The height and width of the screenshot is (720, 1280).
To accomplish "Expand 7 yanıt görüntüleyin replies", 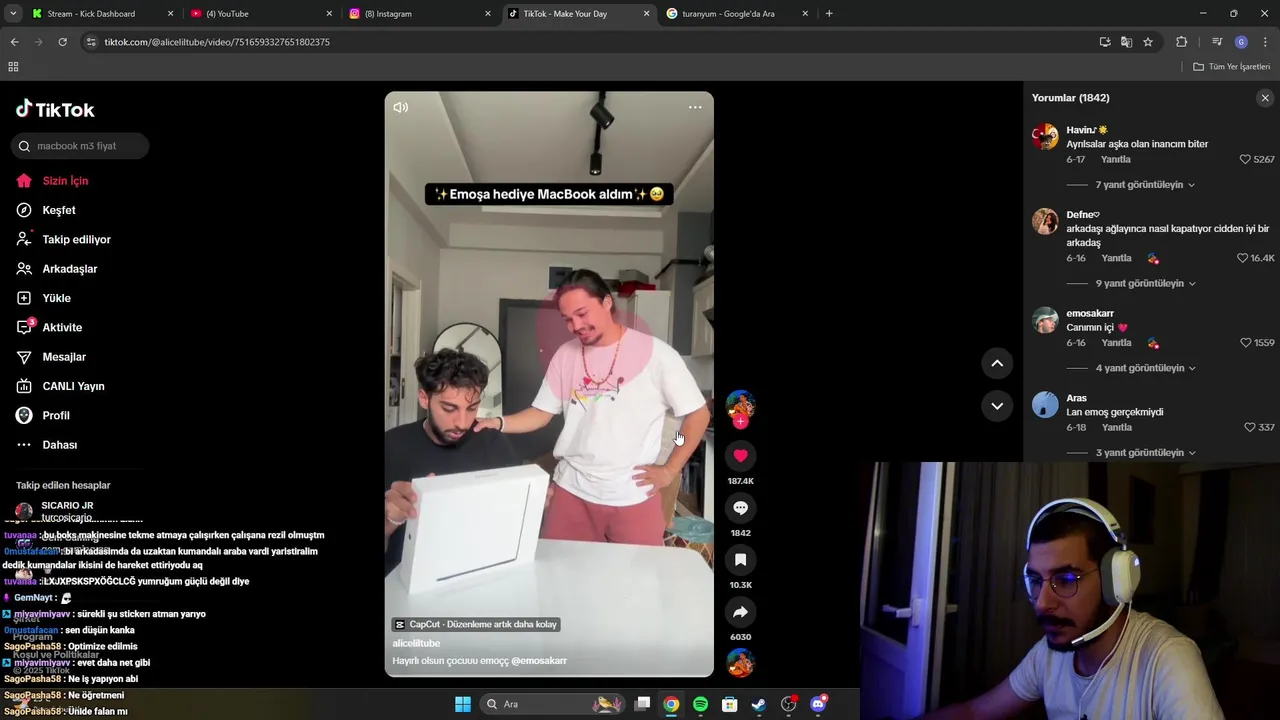I will pyautogui.click(x=1145, y=185).
